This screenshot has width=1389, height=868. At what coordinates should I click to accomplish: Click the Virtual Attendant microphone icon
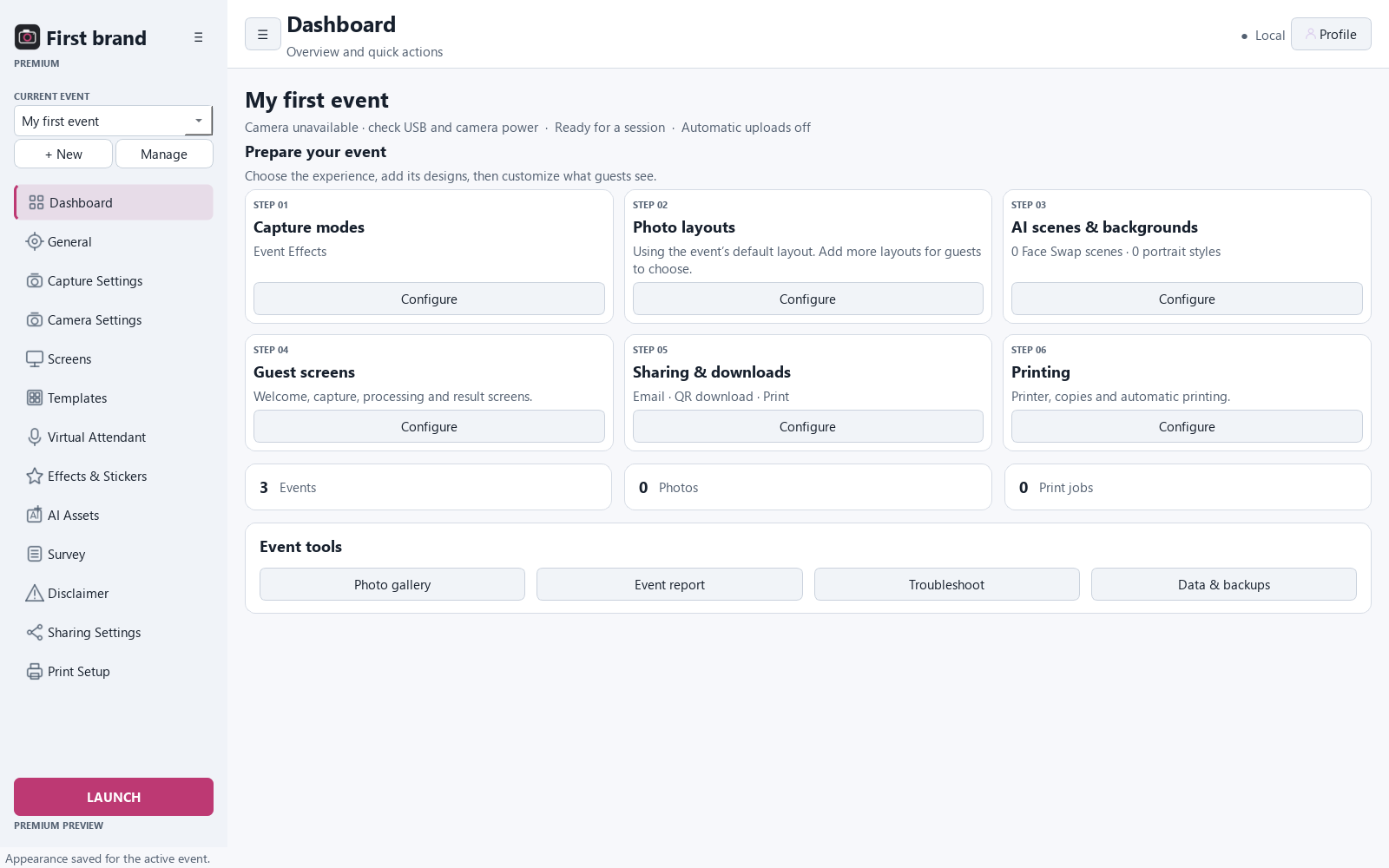point(35,437)
